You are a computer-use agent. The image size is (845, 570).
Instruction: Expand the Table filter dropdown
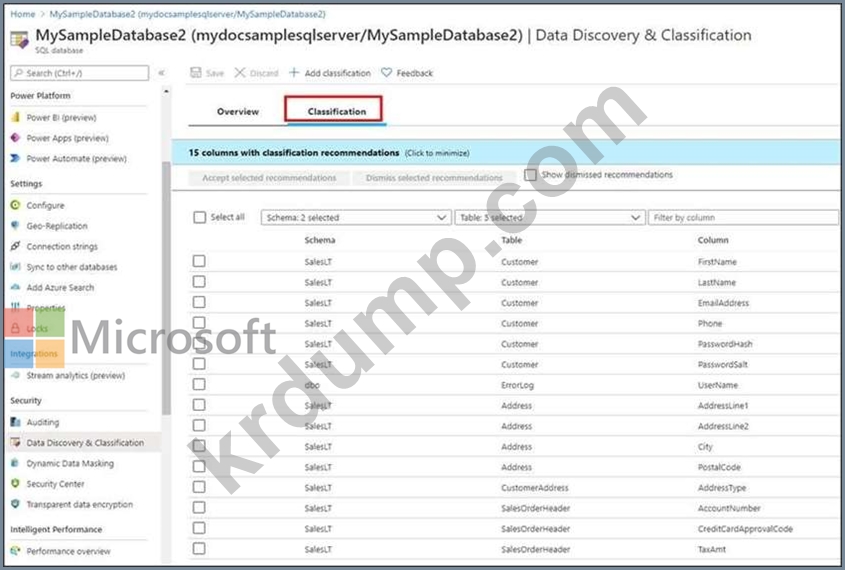549,217
